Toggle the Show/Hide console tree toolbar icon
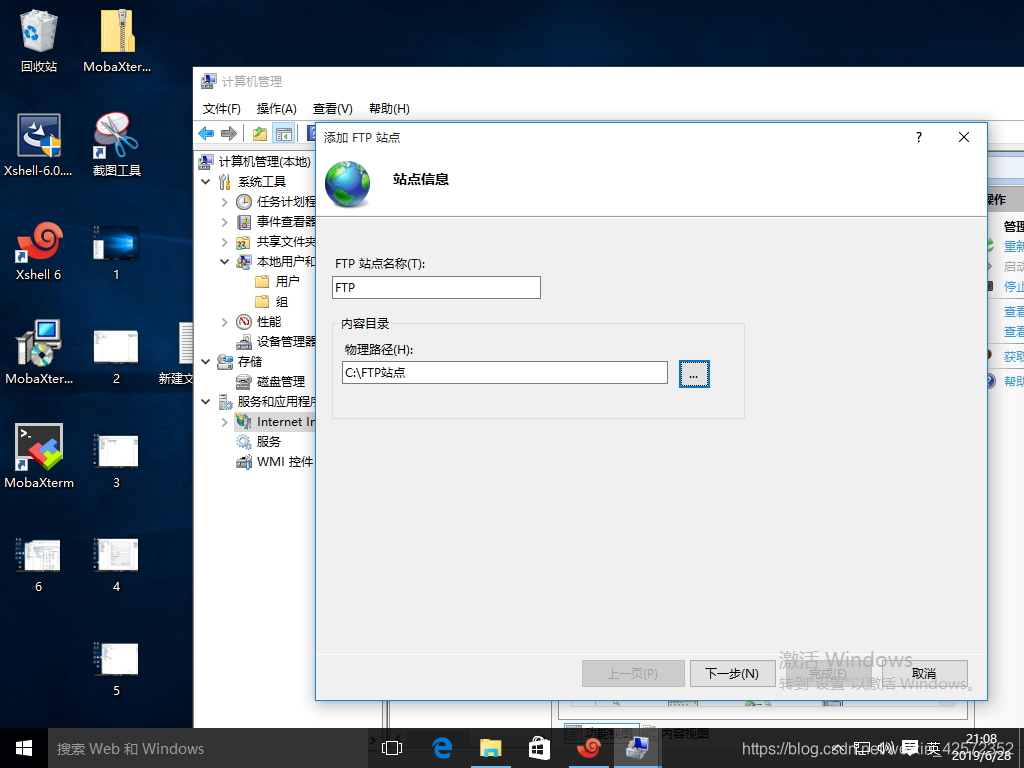Viewport: 1024px width, 768px height. click(283, 134)
